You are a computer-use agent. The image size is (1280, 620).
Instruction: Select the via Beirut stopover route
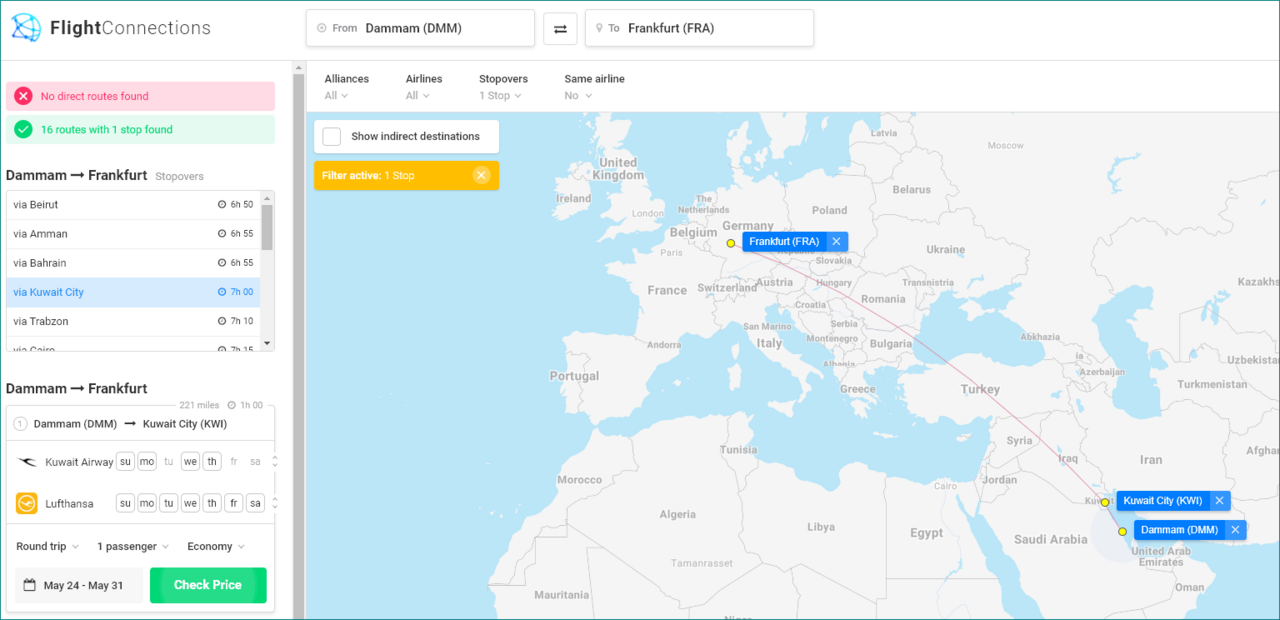coord(133,205)
